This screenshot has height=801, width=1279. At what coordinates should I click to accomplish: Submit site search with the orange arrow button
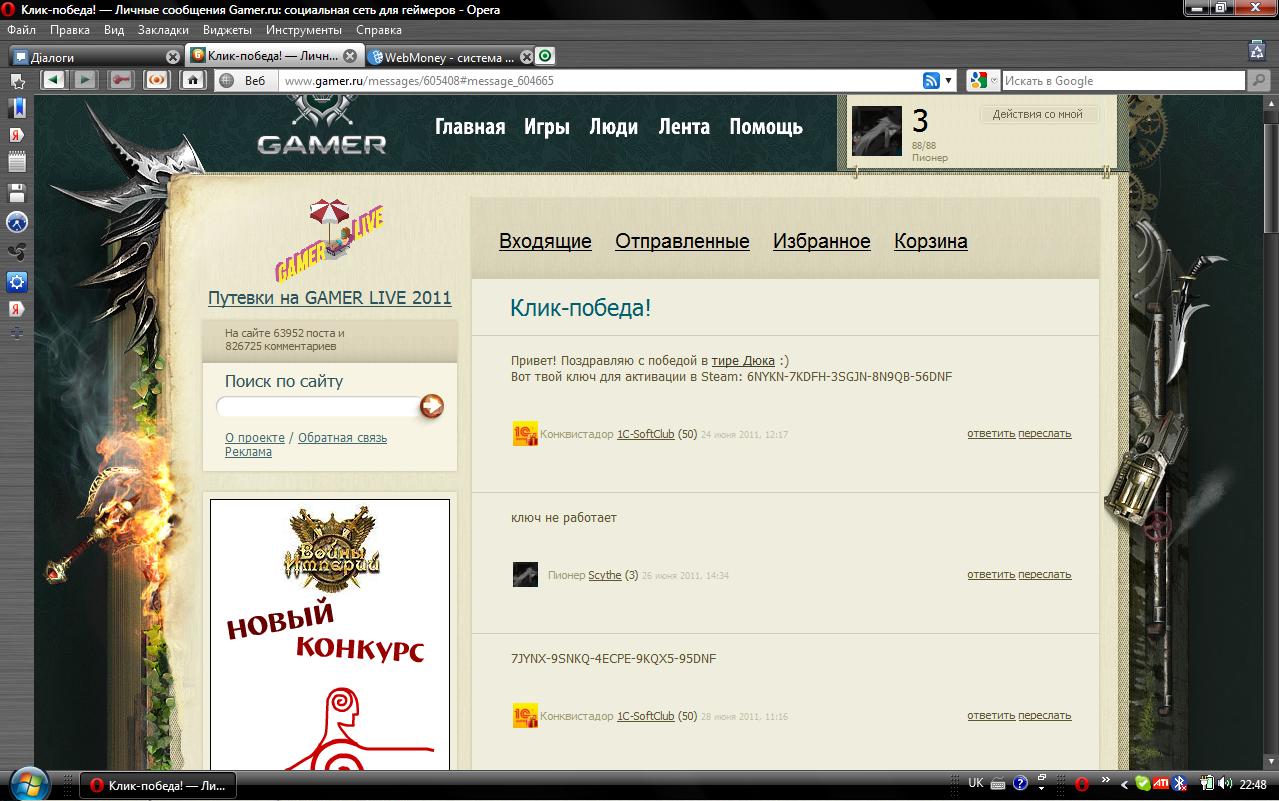click(431, 406)
